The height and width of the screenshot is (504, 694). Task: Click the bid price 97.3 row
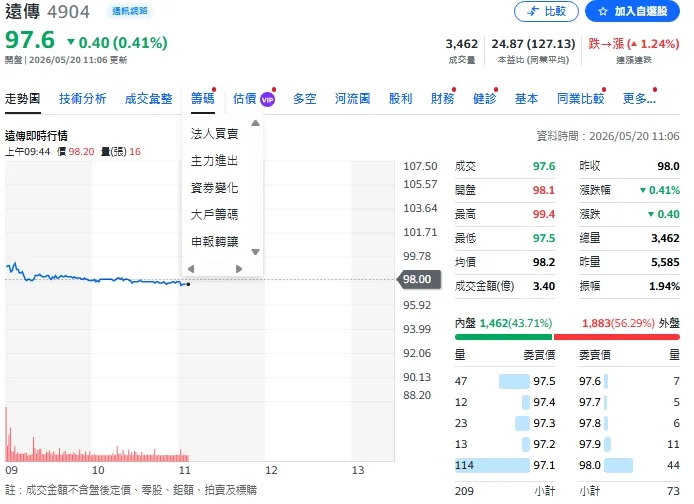click(x=505, y=423)
